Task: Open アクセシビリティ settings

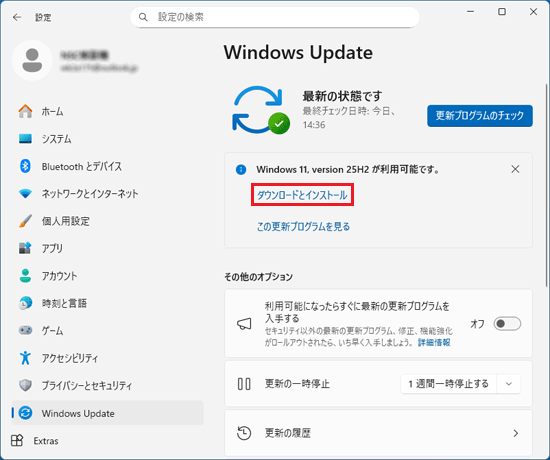Action: coord(108,358)
